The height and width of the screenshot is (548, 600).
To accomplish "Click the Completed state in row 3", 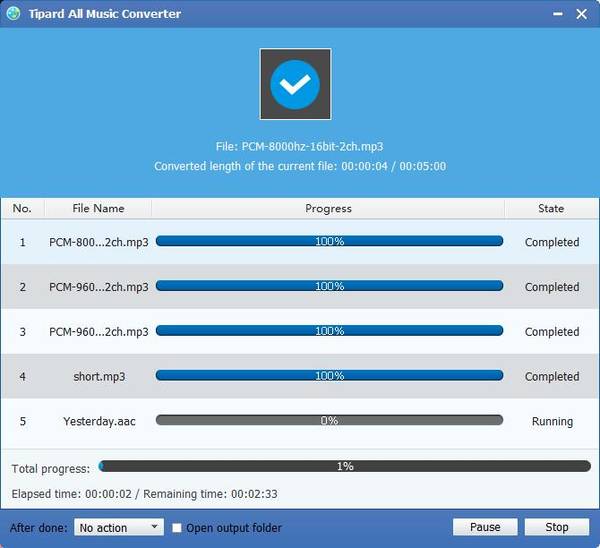I will pyautogui.click(x=552, y=332).
